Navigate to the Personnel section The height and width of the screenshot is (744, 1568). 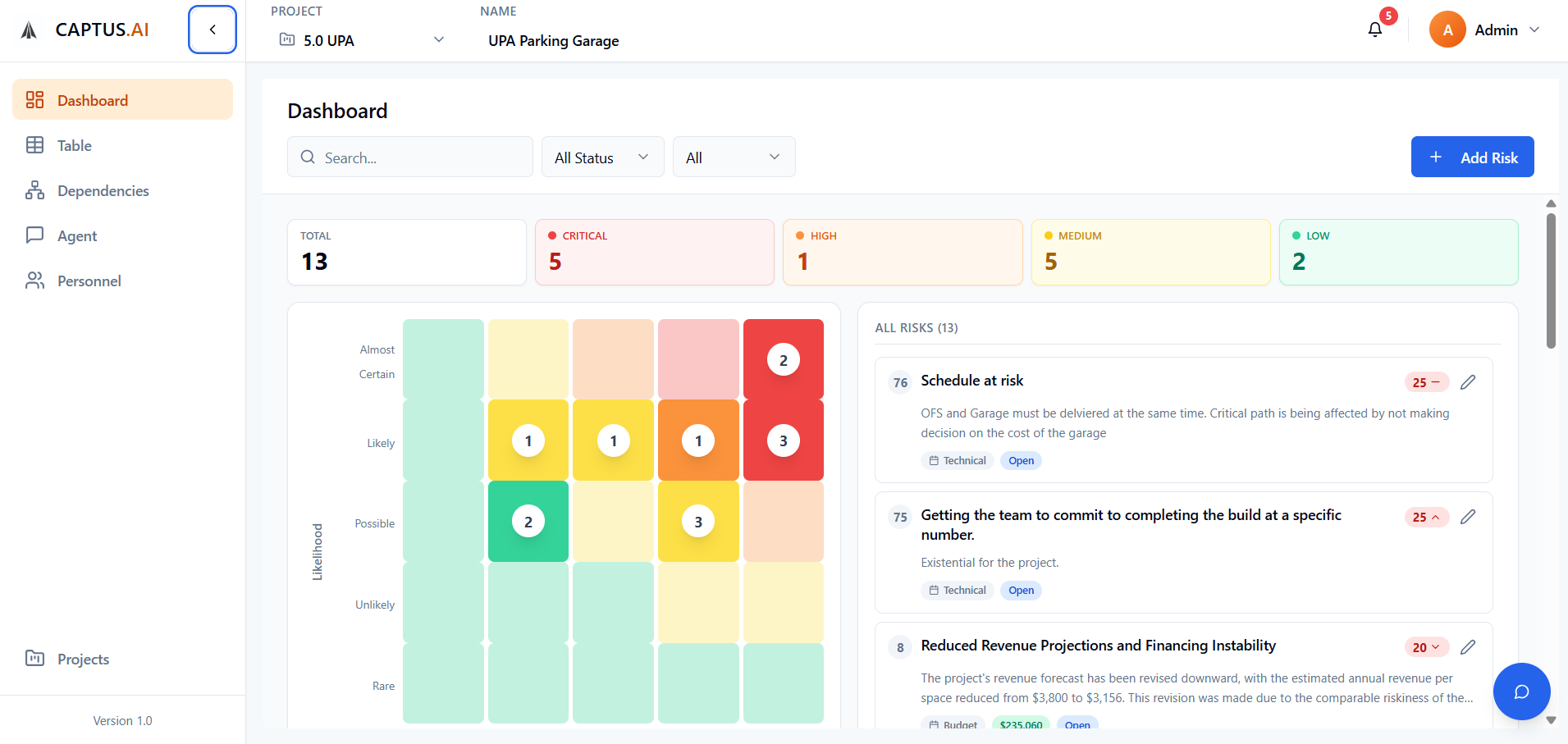coord(89,281)
